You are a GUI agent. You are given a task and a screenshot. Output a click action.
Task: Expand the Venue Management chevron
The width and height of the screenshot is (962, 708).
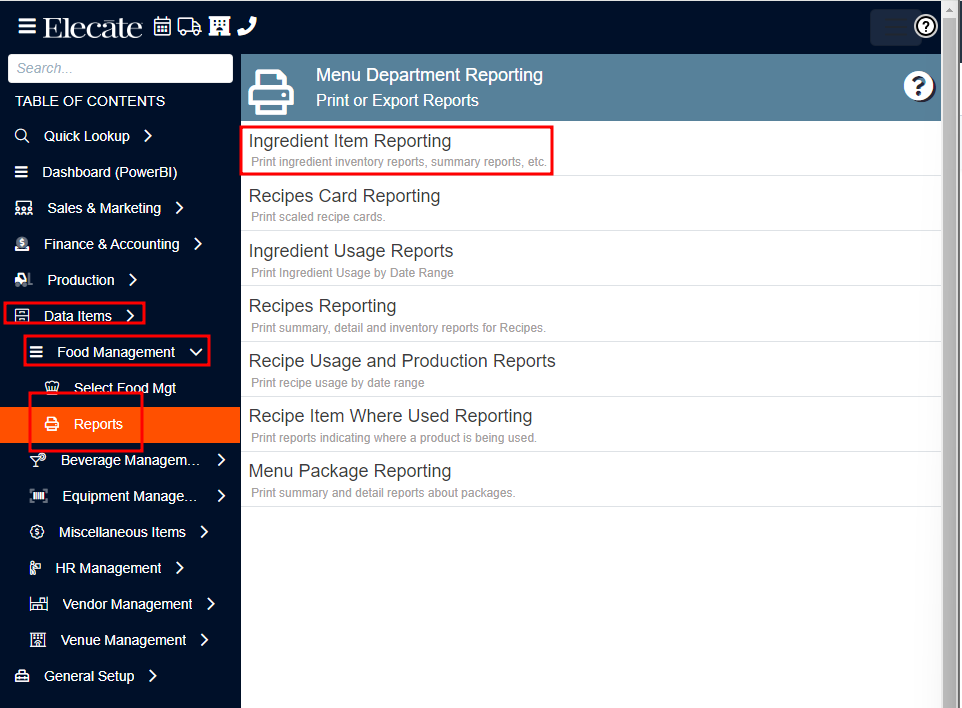click(x=204, y=640)
